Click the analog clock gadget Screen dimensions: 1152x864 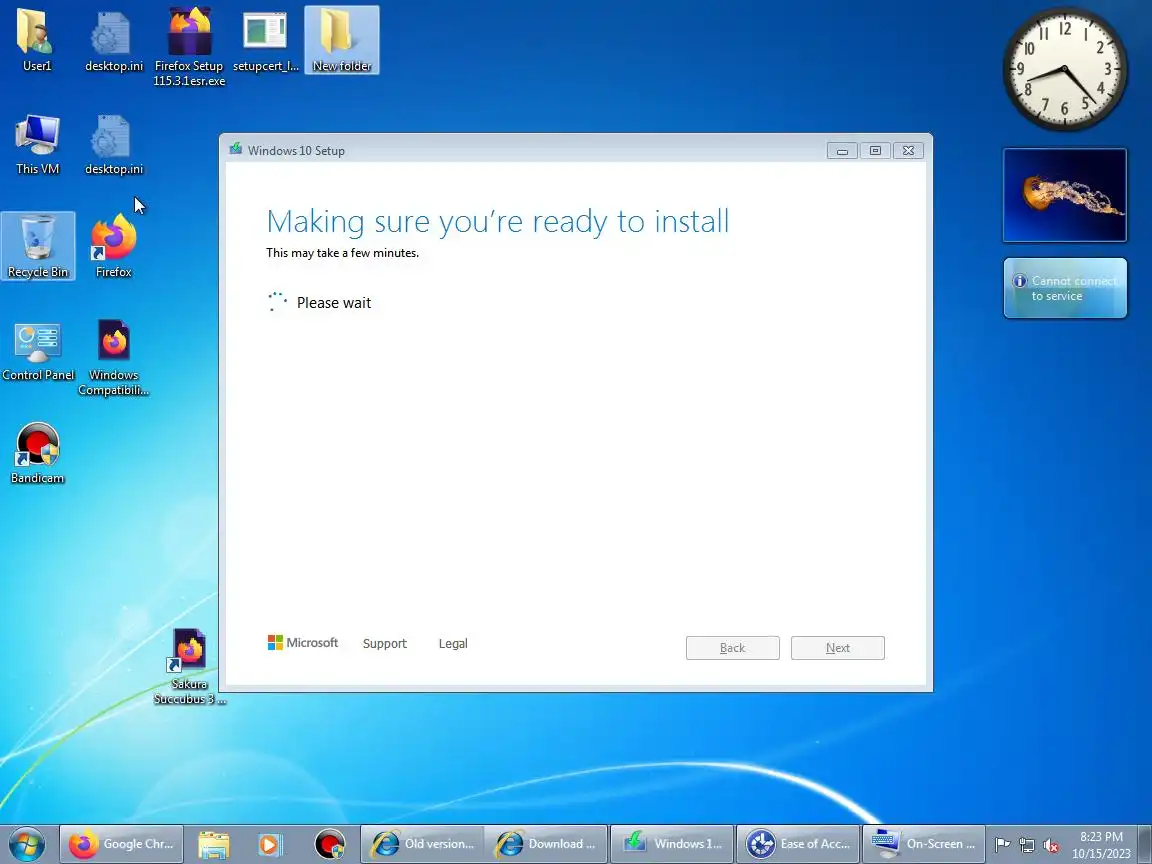[x=1065, y=70]
